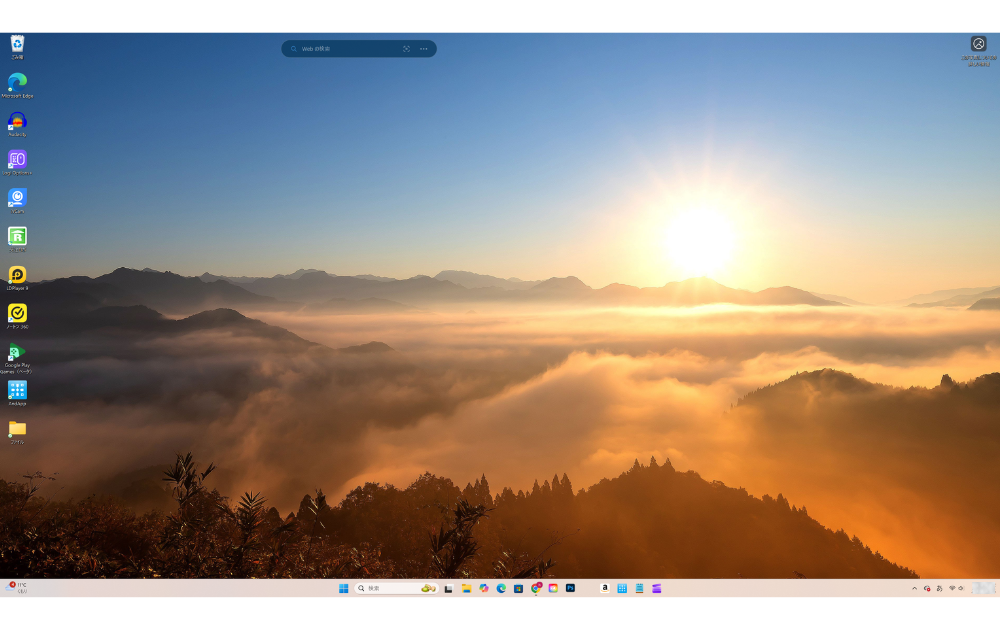Select the Logi Options+ desktop shortcut
Viewport: 1000px width, 630px height.
17,159
